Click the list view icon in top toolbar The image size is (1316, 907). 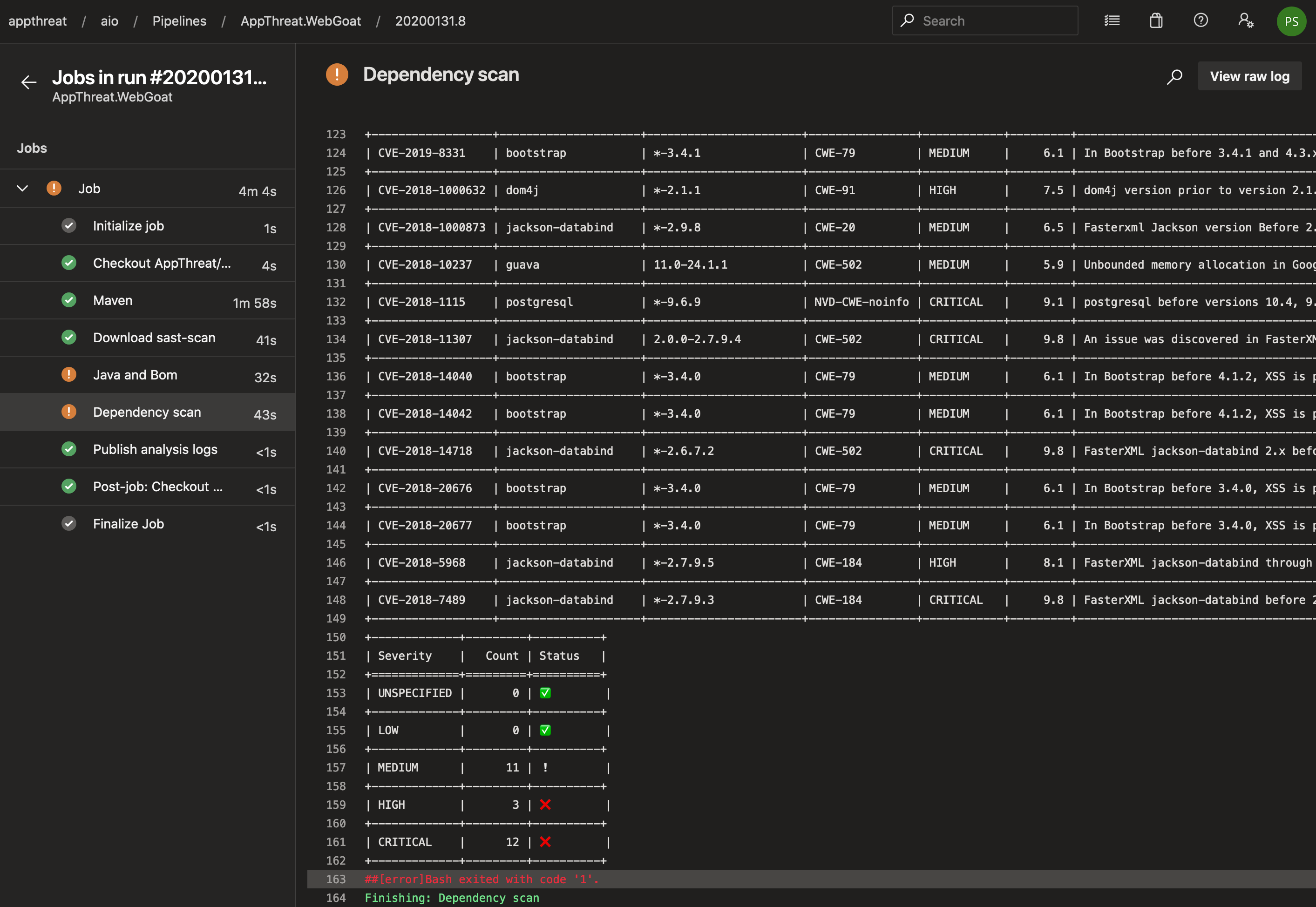(1113, 21)
